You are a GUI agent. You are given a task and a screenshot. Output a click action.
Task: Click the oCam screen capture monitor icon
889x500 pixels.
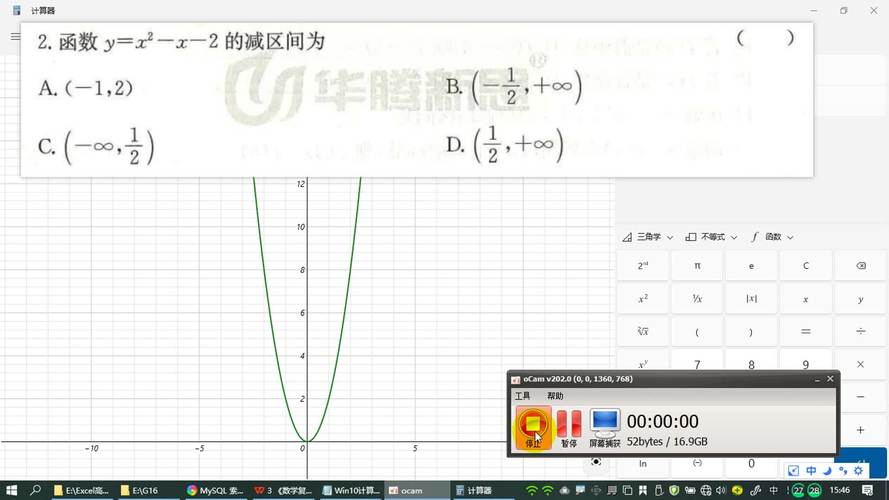click(604, 426)
